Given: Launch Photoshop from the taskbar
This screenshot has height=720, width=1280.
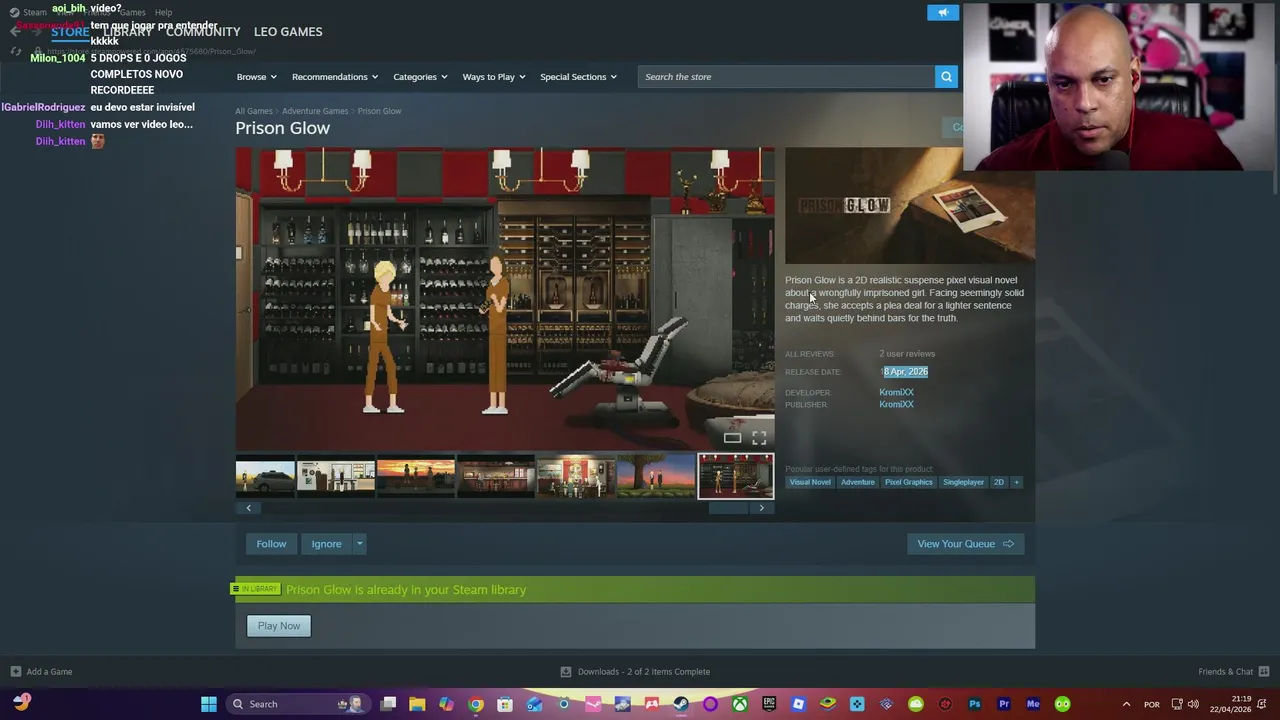Looking at the screenshot, I should (x=975, y=704).
